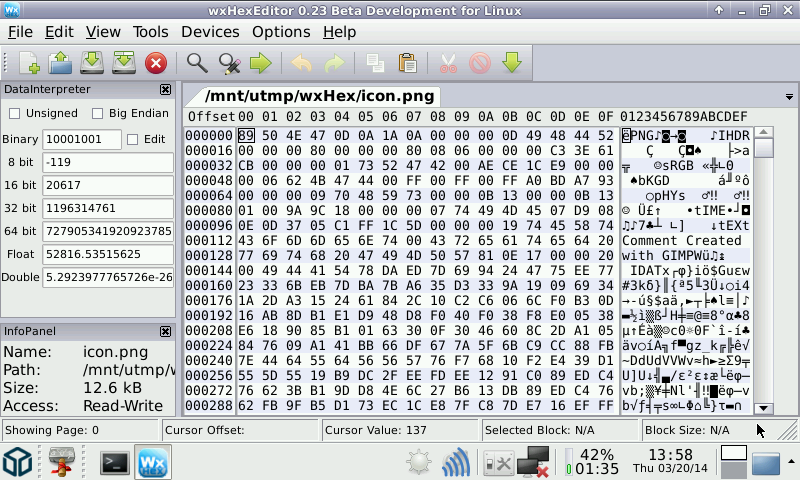Open the taskbar start menu cube icon

(18, 462)
